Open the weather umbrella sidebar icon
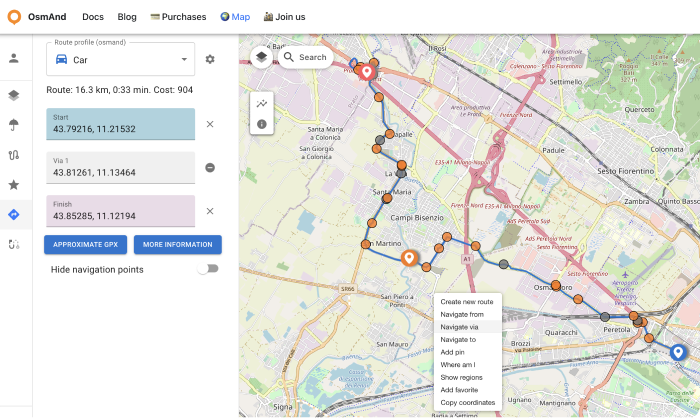The width and height of the screenshot is (700, 420). pyautogui.click(x=14, y=125)
